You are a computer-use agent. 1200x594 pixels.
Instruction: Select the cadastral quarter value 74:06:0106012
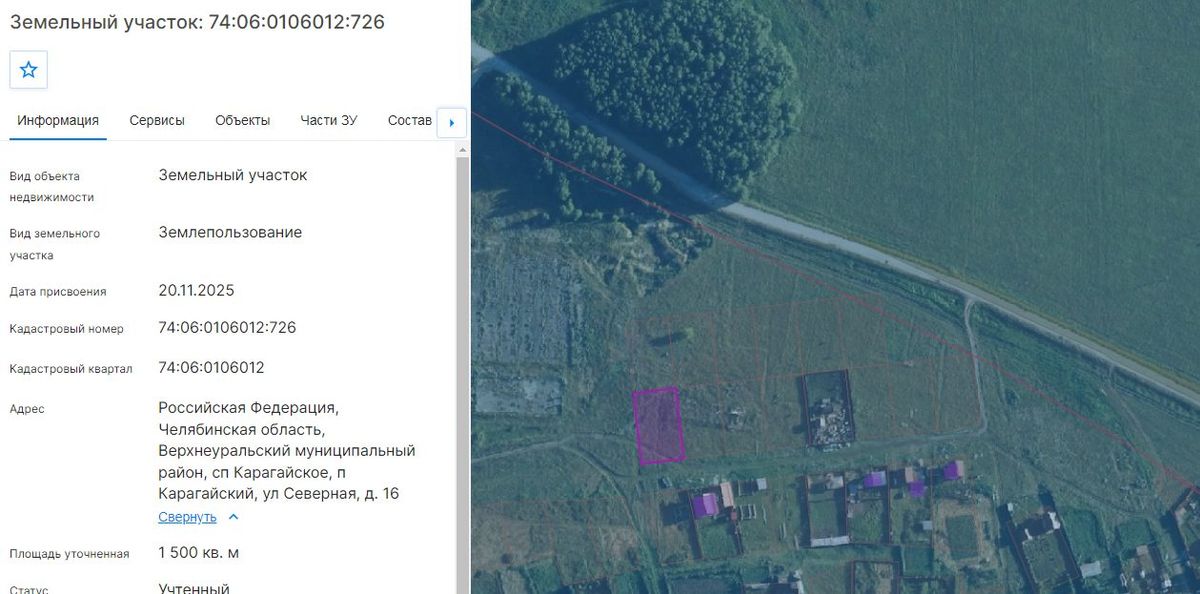(211, 368)
